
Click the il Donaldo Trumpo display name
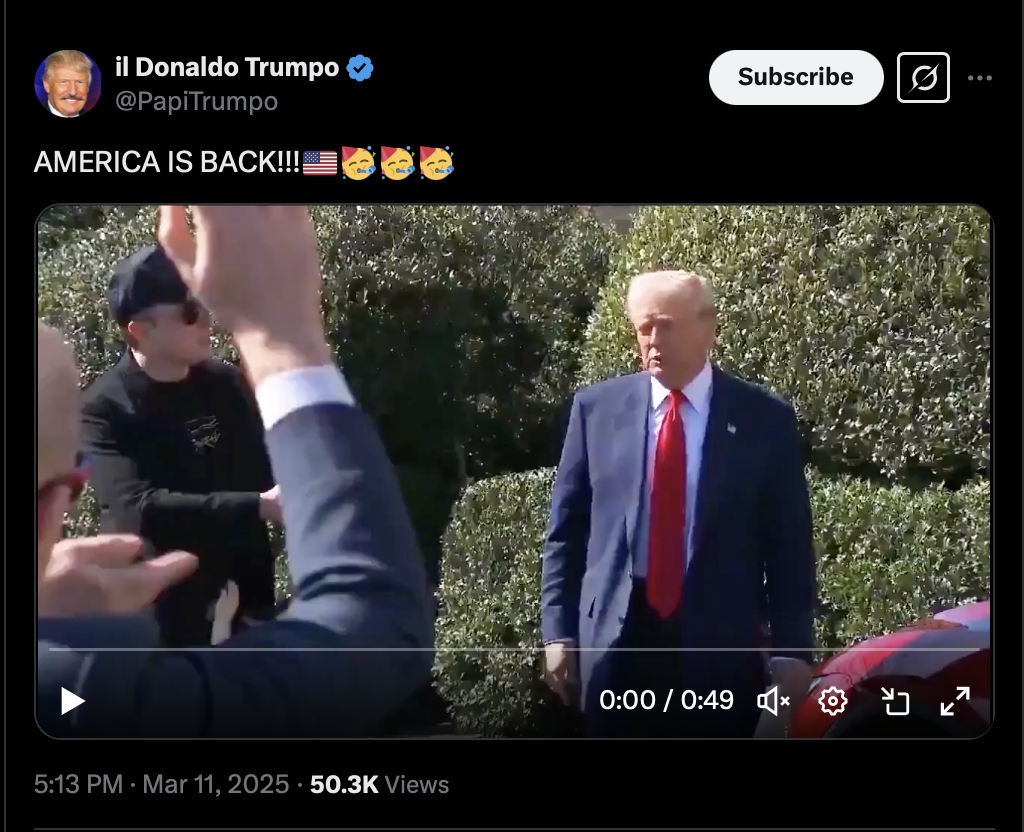coord(227,67)
